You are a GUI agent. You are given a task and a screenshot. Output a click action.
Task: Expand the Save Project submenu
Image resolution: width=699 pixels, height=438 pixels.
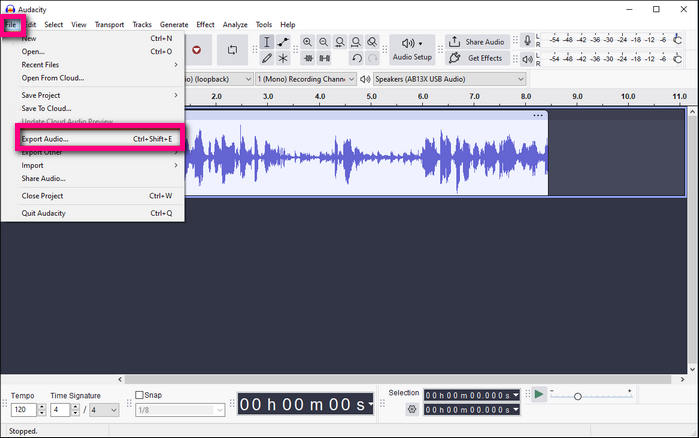point(99,95)
